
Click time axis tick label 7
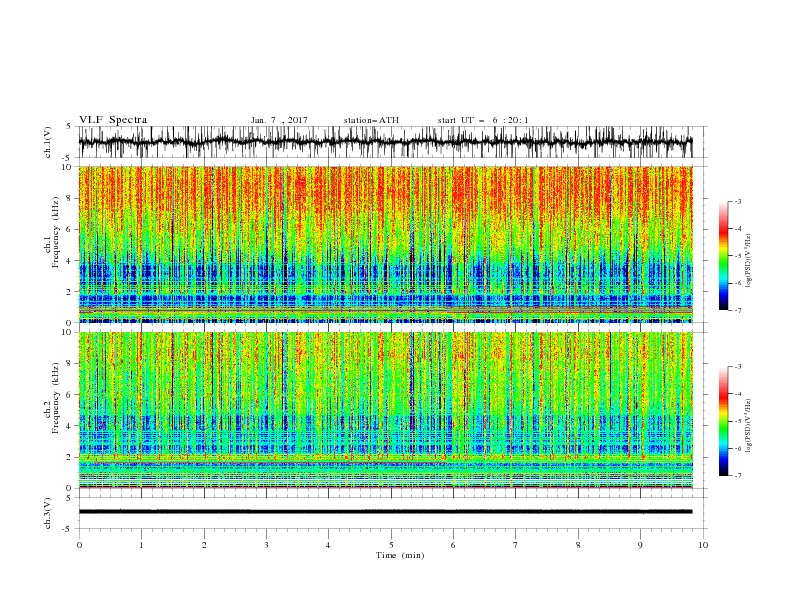516,545
